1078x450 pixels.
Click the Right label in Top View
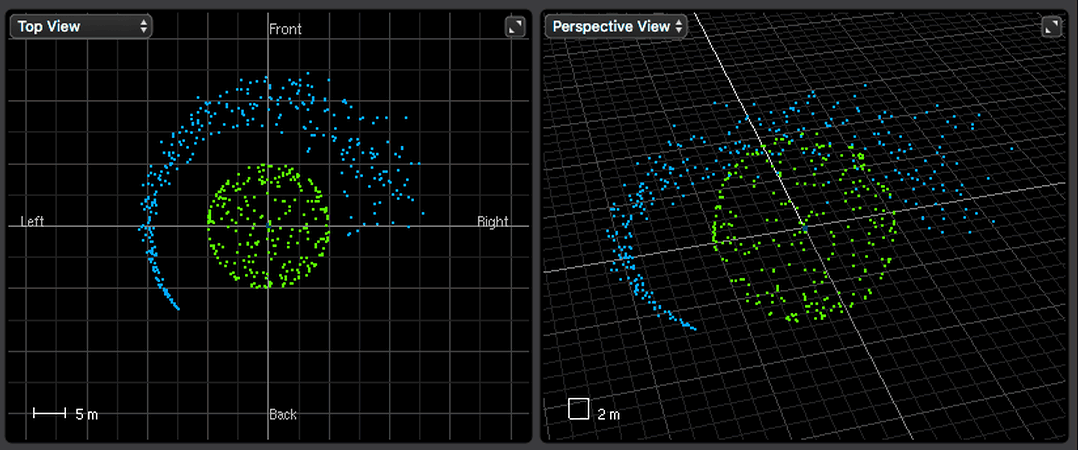493,221
